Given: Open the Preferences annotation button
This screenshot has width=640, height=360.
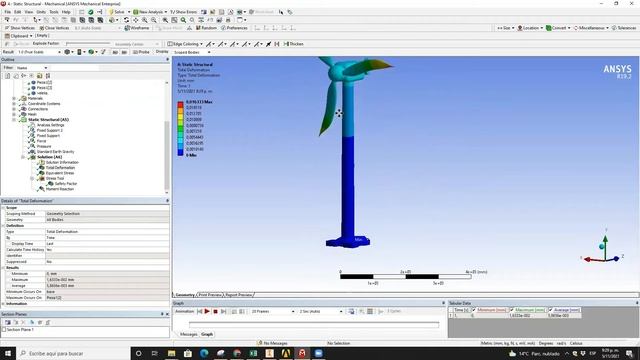Looking at the screenshot, I should (x=234, y=28).
